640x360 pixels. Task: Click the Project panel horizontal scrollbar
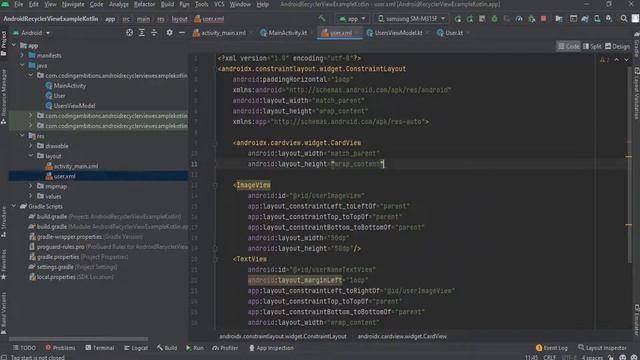pos(78,339)
